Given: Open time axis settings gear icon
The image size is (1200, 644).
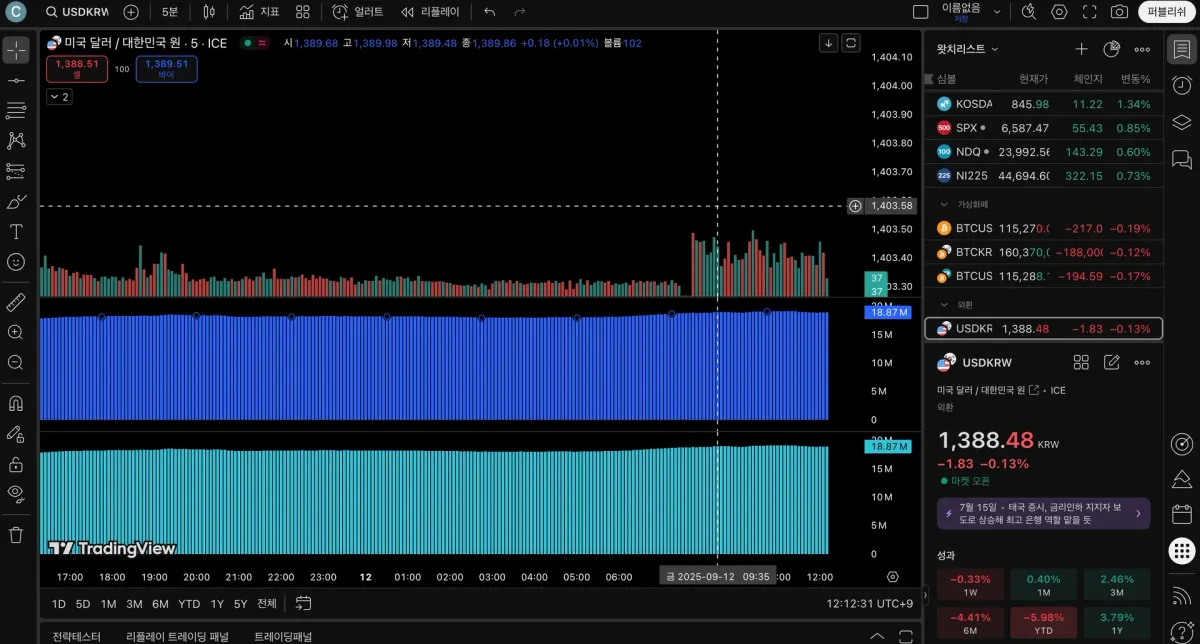Looking at the screenshot, I should pos(893,577).
